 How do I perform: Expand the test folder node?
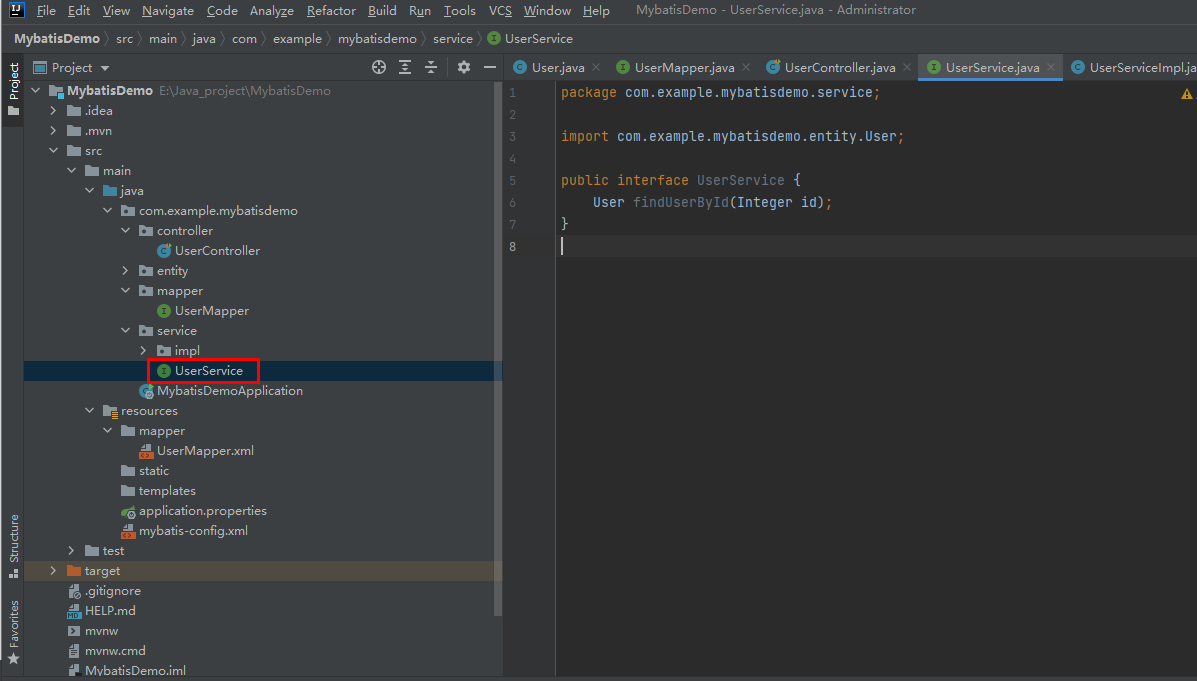pyautogui.click(x=70, y=550)
